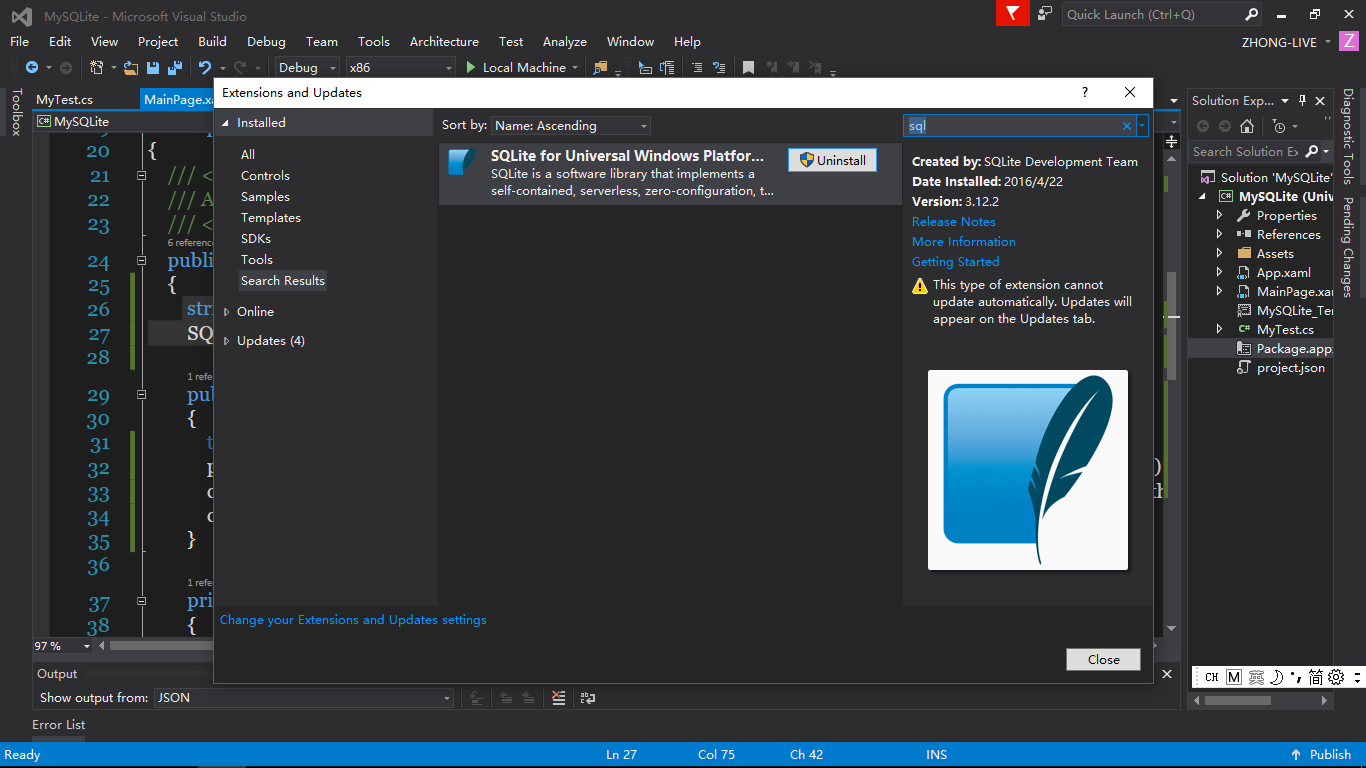Save the current file with the disk icon
The width and height of the screenshot is (1366, 768).
[x=153, y=67]
